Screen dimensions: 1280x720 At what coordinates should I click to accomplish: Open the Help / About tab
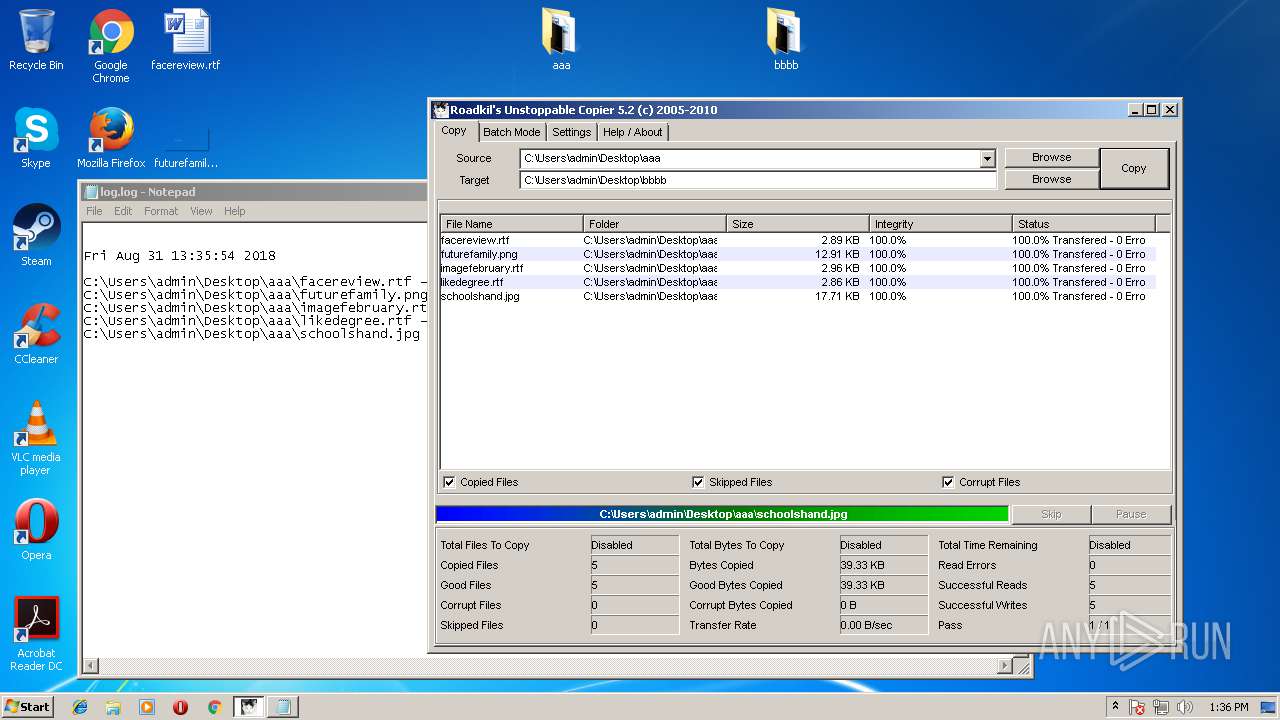pyautogui.click(x=632, y=132)
